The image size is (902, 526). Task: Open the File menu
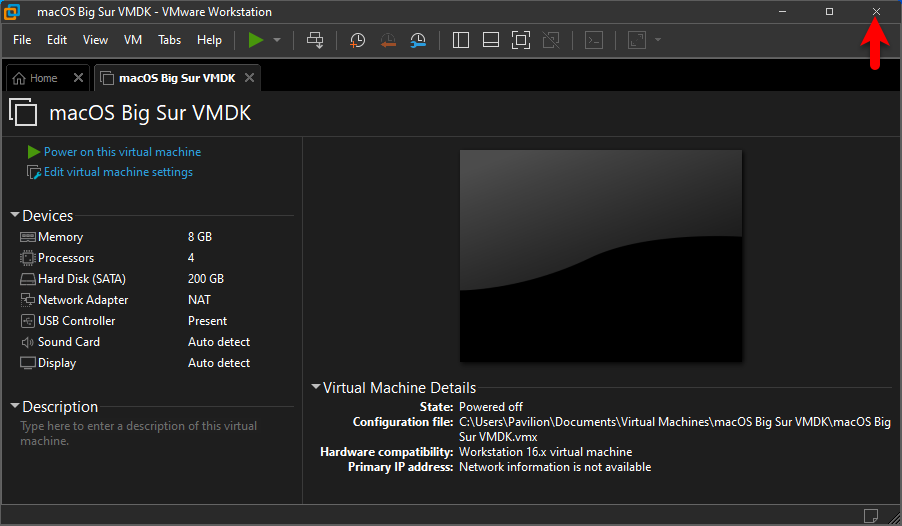click(22, 40)
